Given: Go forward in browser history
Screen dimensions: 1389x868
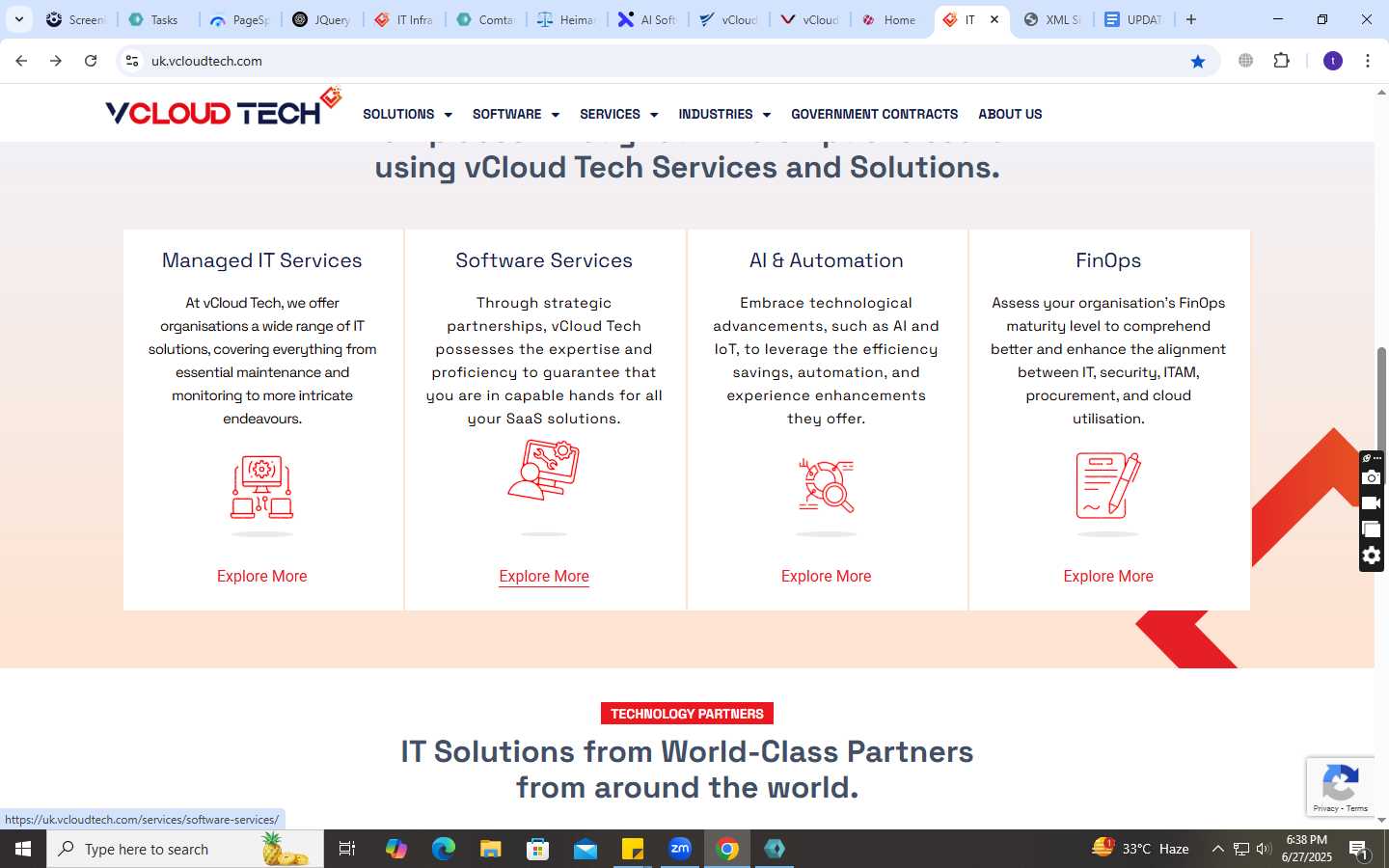Looking at the screenshot, I should click(56, 61).
